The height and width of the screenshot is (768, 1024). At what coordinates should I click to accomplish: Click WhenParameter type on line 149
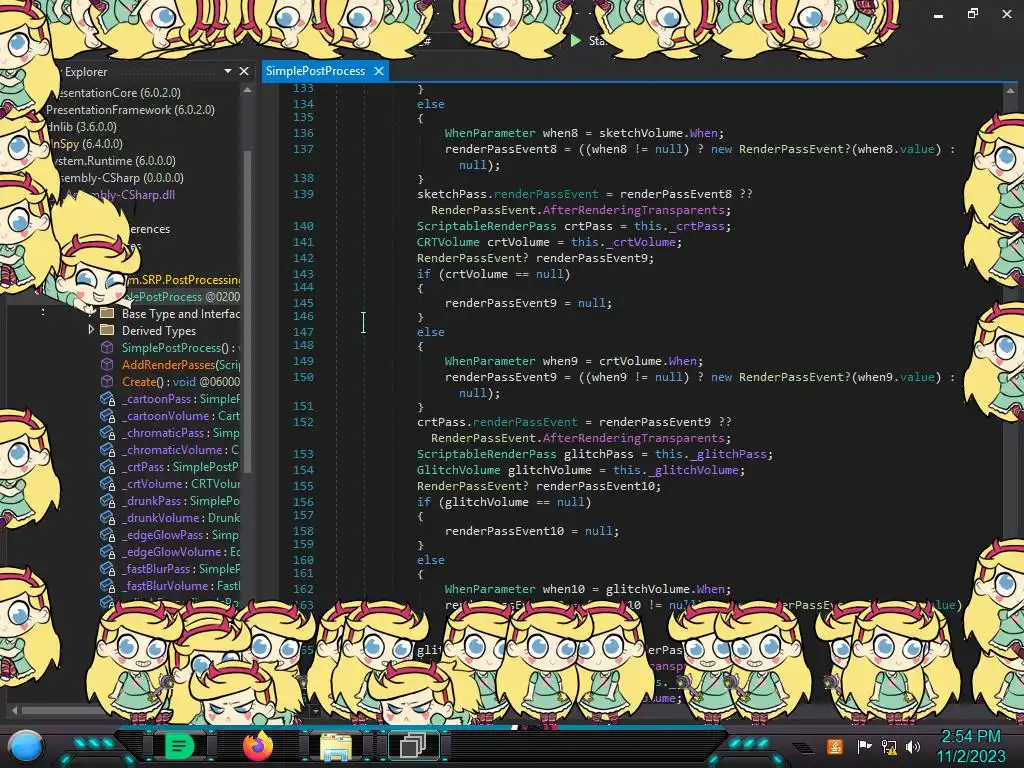tap(490, 360)
